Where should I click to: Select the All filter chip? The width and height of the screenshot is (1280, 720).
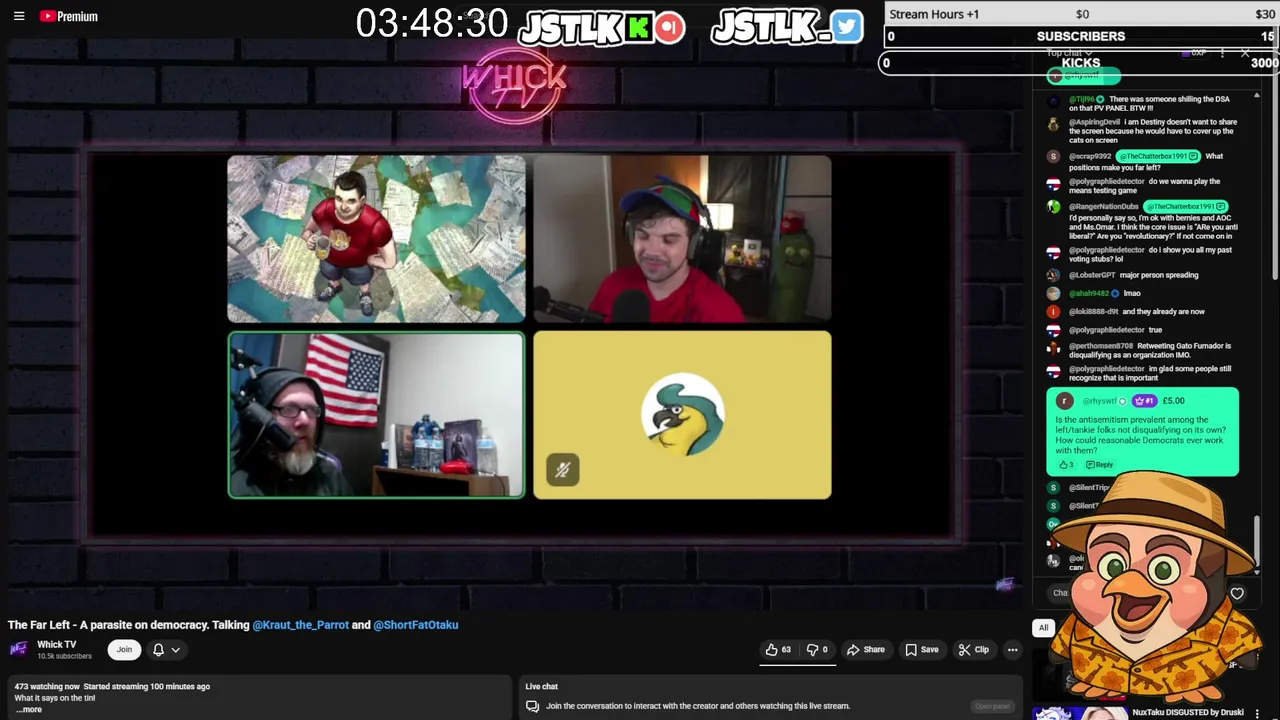tap(1043, 628)
